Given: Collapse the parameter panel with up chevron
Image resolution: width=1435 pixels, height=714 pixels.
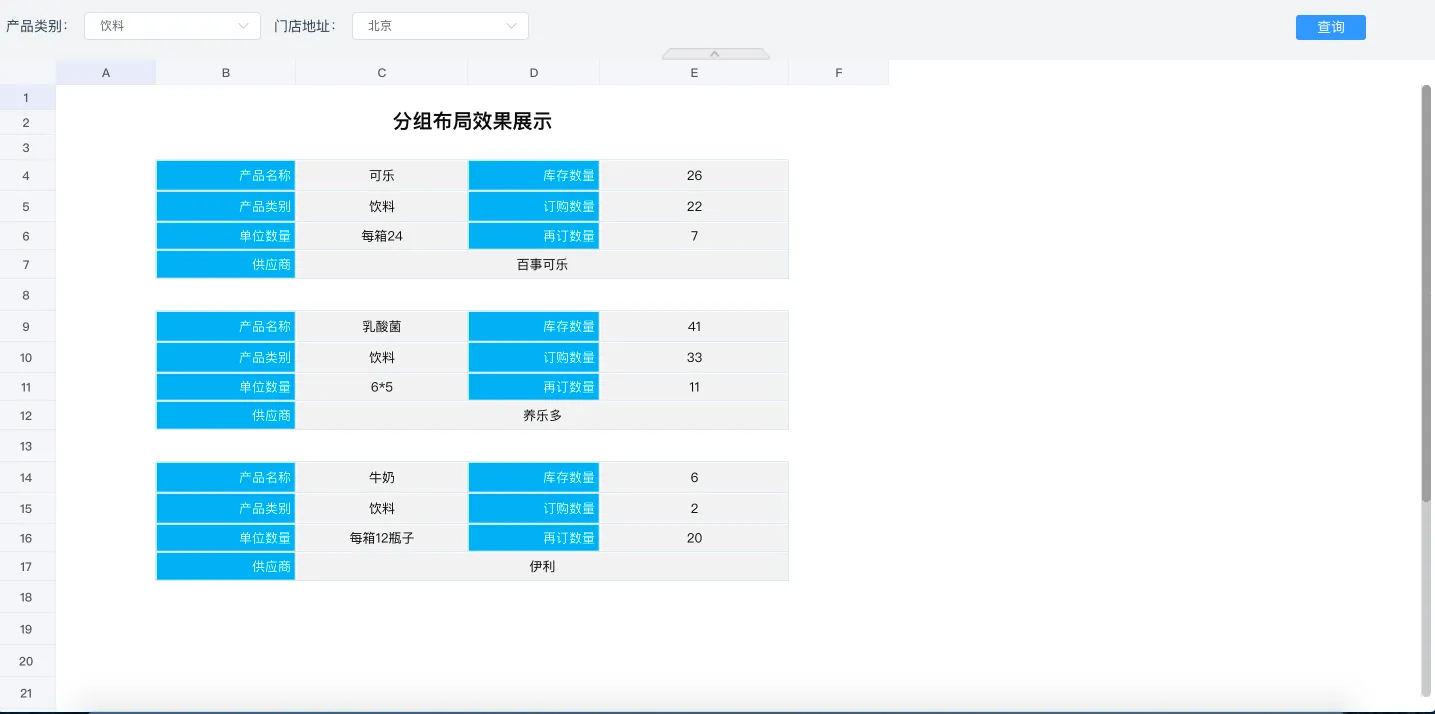Looking at the screenshot, I should [x=715, y=54].
